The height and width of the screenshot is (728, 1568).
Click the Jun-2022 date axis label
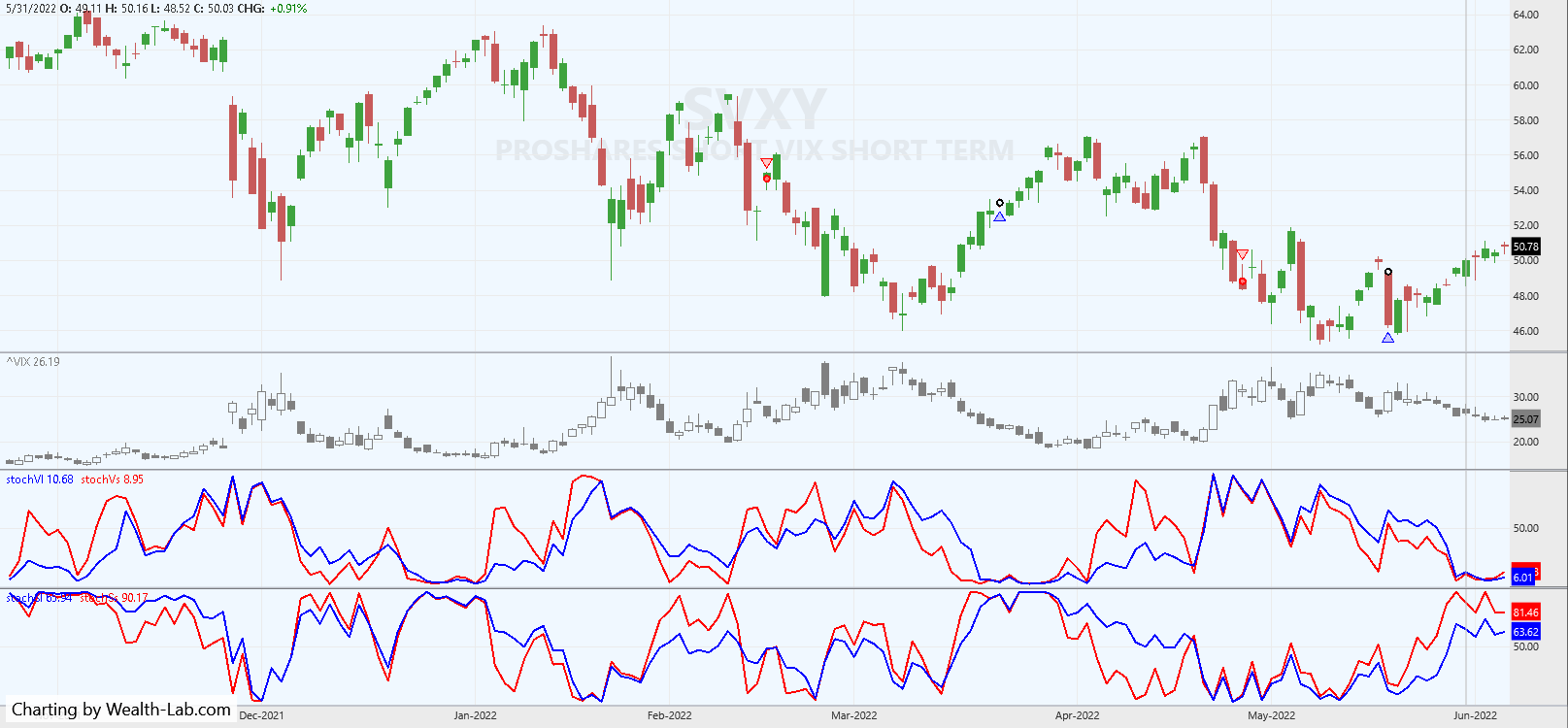(x=1476, y=715)
